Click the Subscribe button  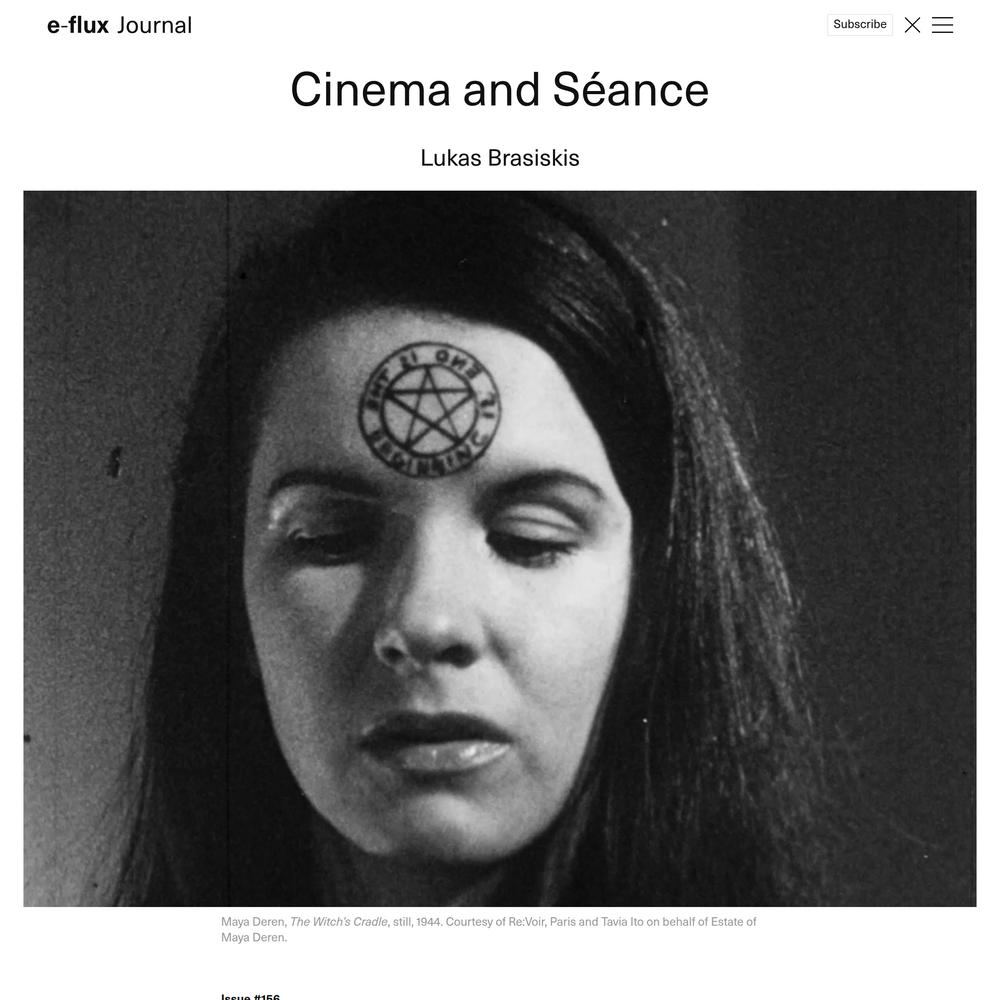(x=860, y=24)
